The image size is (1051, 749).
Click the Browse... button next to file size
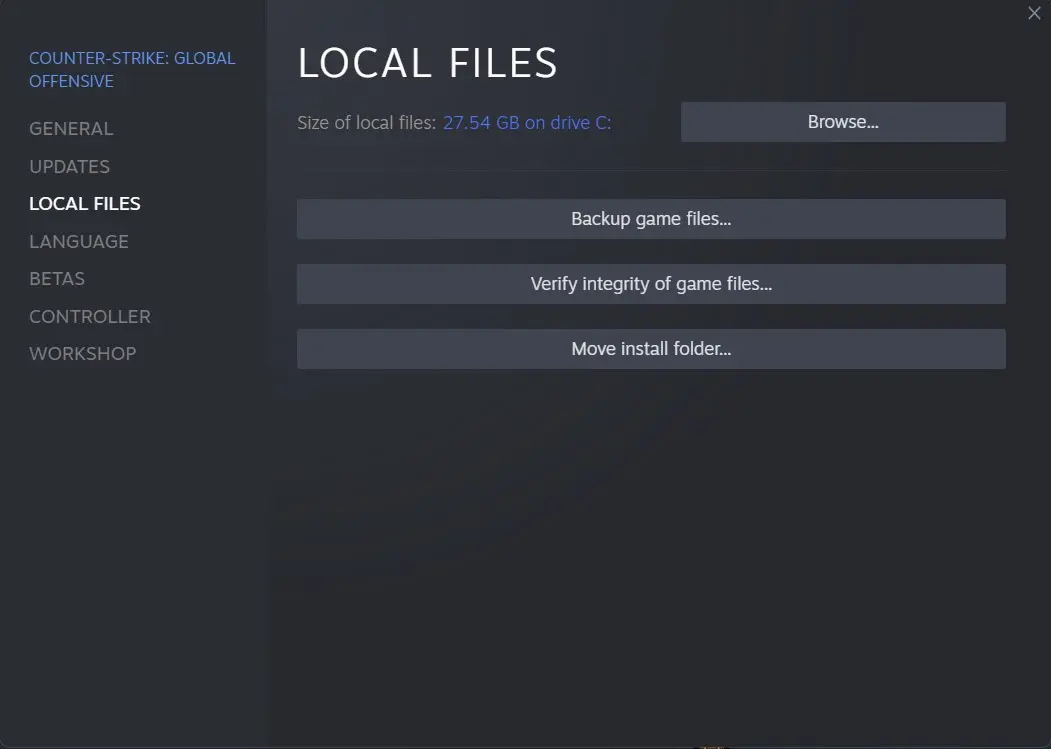[x=842, y=121]
